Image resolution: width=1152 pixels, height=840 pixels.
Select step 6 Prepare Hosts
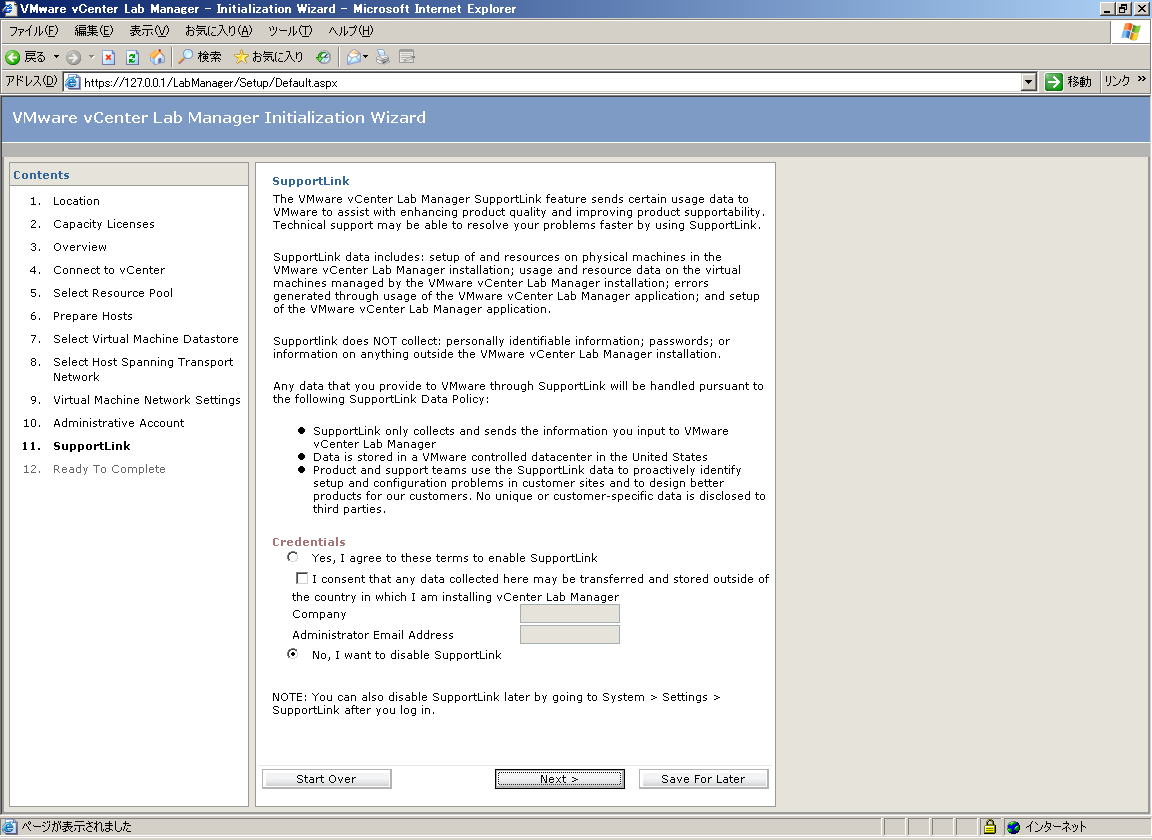[x=93, y=316]
